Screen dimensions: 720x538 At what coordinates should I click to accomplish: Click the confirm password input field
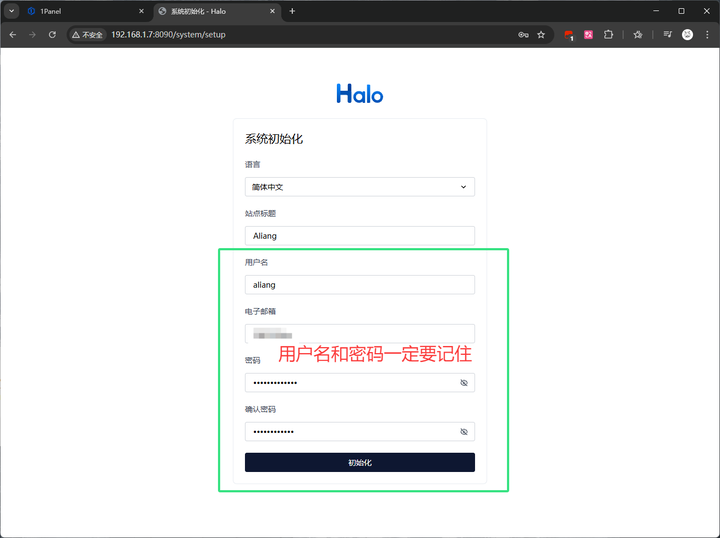click(360, 432)
